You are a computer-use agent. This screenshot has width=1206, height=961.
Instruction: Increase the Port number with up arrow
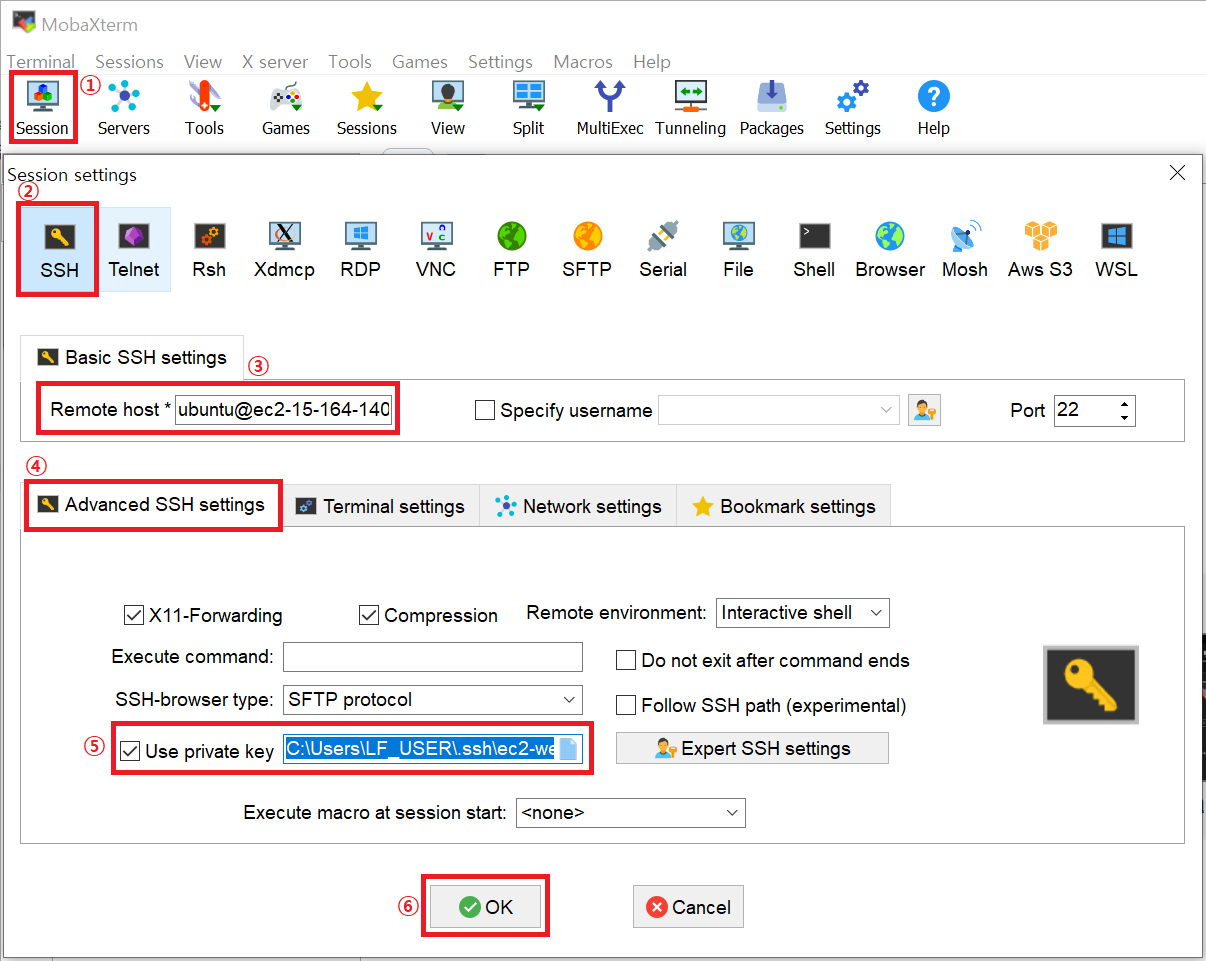coord(1125,404)
